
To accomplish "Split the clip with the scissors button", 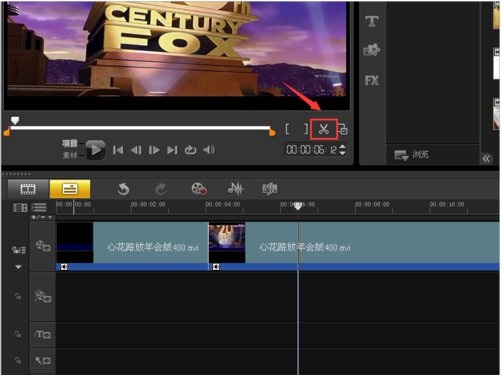I will [x=324, y=129].
